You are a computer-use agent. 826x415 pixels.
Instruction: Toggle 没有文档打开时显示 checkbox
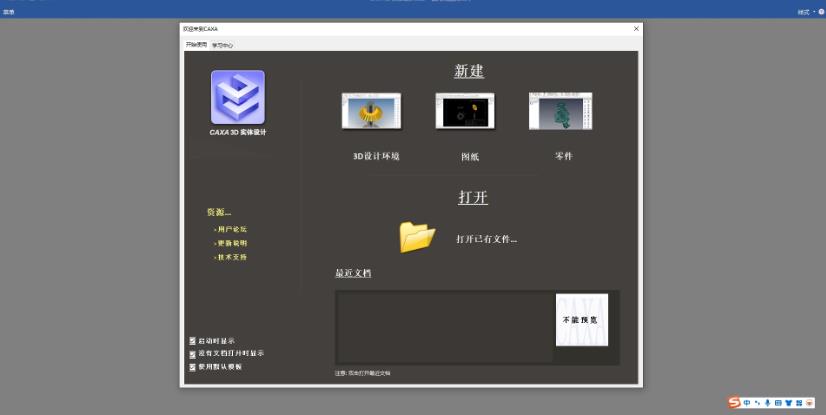(x=192, y=354)
